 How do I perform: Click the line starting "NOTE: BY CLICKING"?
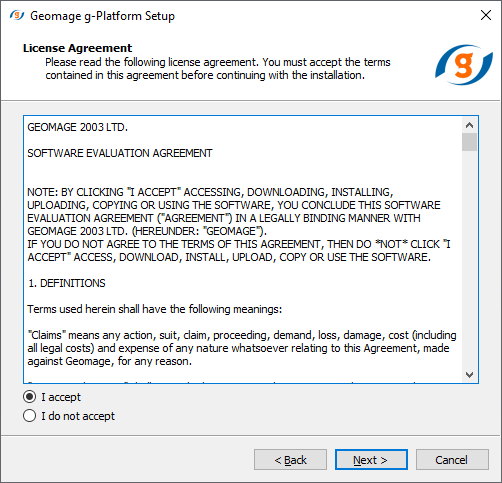tap(210, 192)
